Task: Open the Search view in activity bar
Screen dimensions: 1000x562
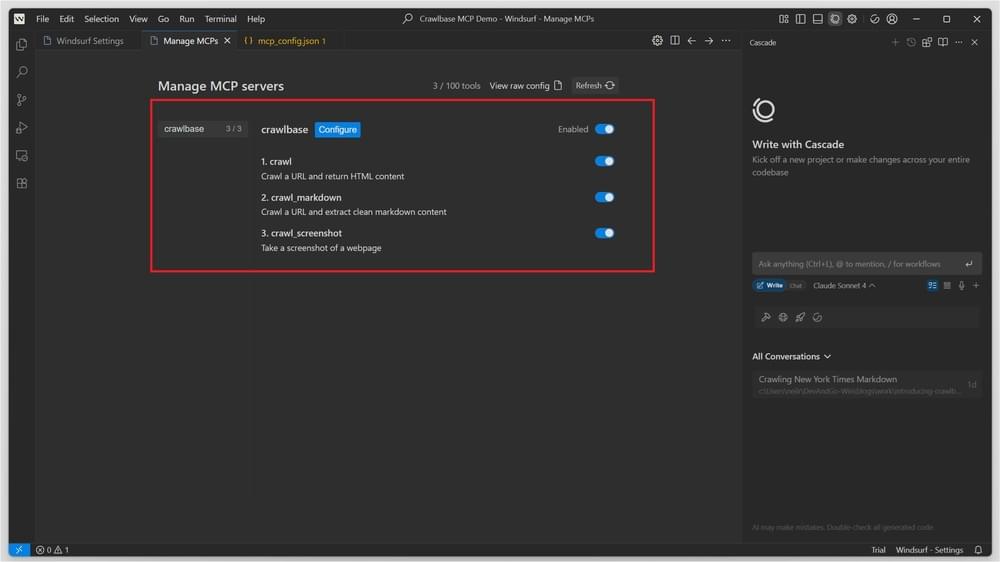Action: point(21,72)
